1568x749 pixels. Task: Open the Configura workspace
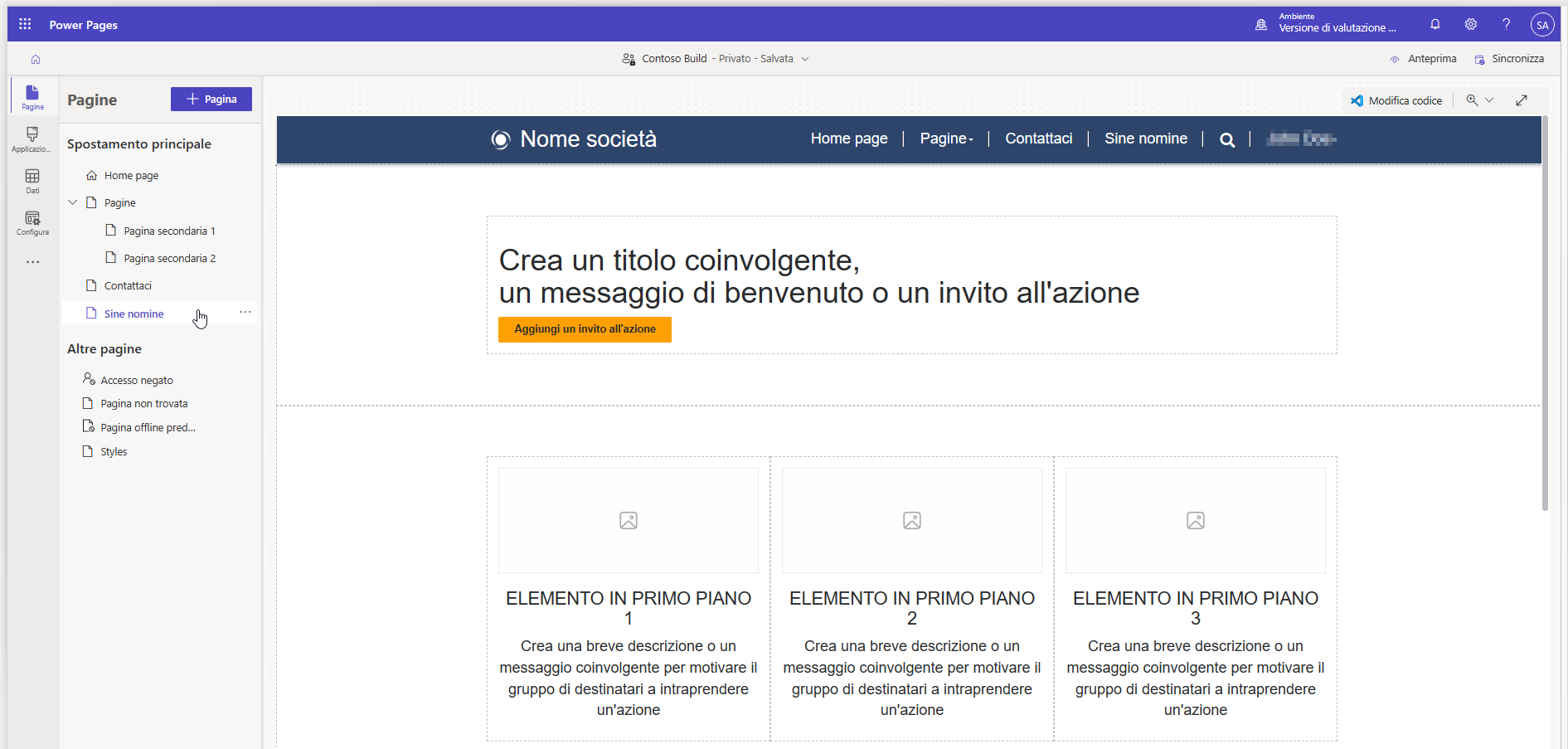32,222
